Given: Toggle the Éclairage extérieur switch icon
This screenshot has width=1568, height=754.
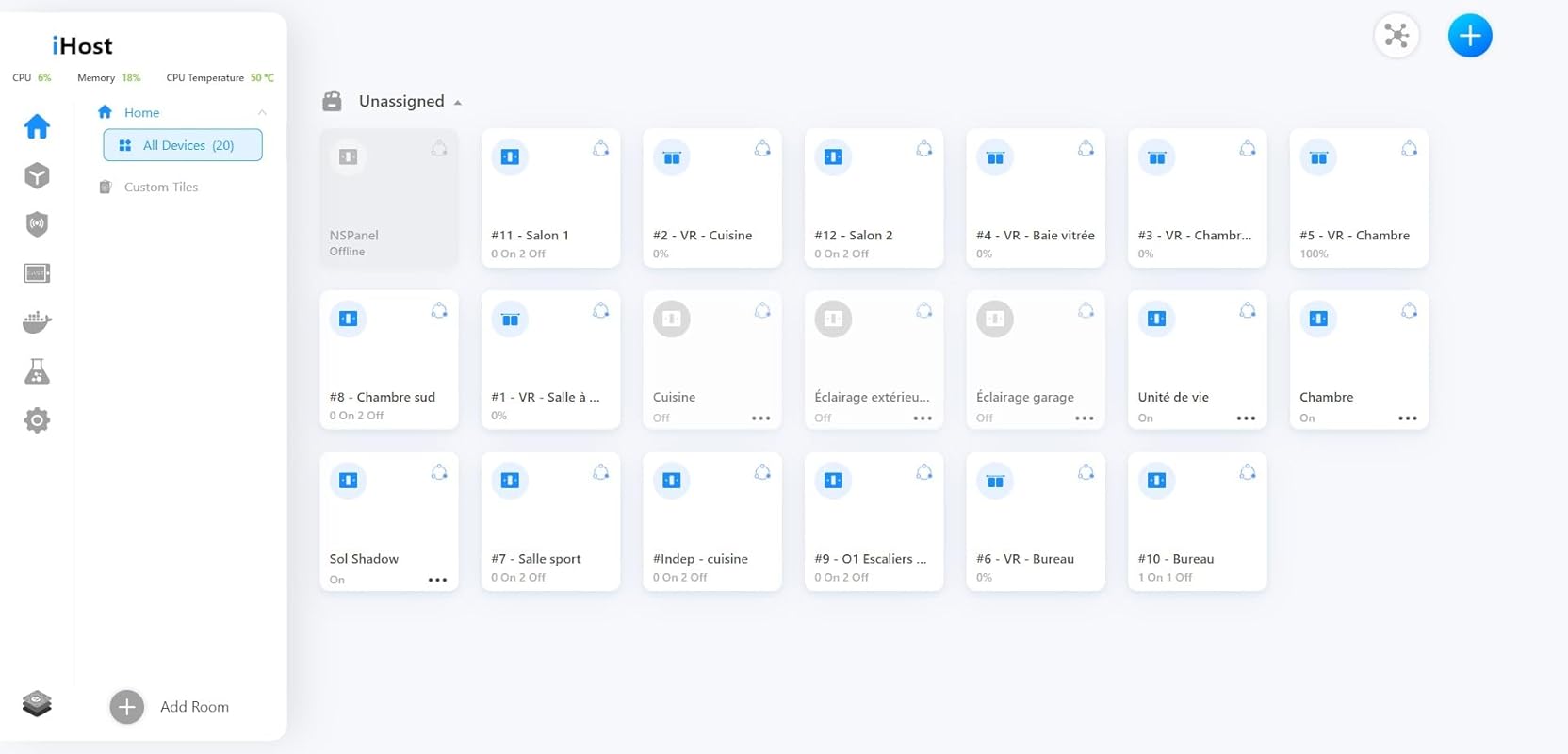Looking at the screenshot, I should click(833, 320).
